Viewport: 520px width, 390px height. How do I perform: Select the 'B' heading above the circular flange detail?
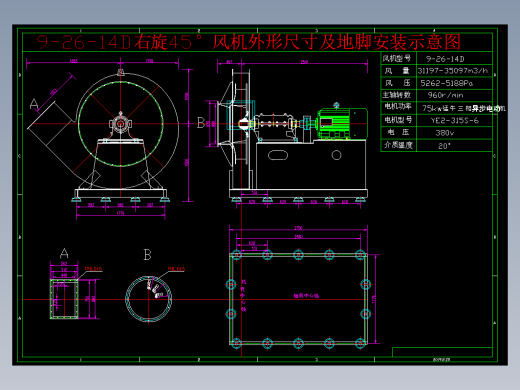(x=147, y=255)
